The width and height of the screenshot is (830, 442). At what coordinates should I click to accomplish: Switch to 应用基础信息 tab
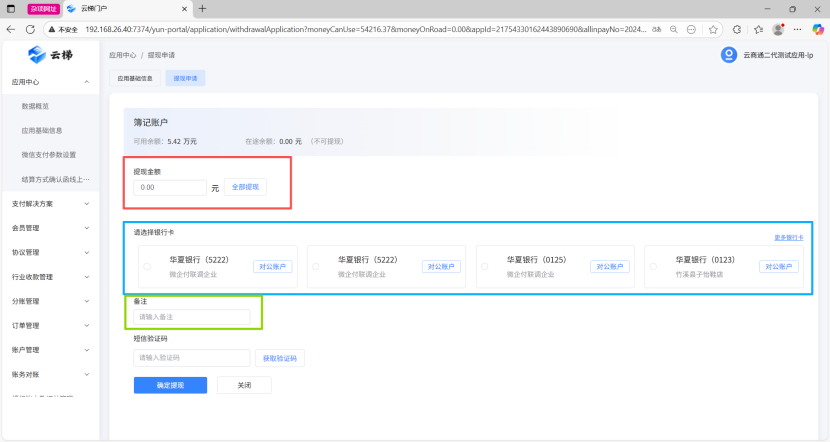point(135,77)
